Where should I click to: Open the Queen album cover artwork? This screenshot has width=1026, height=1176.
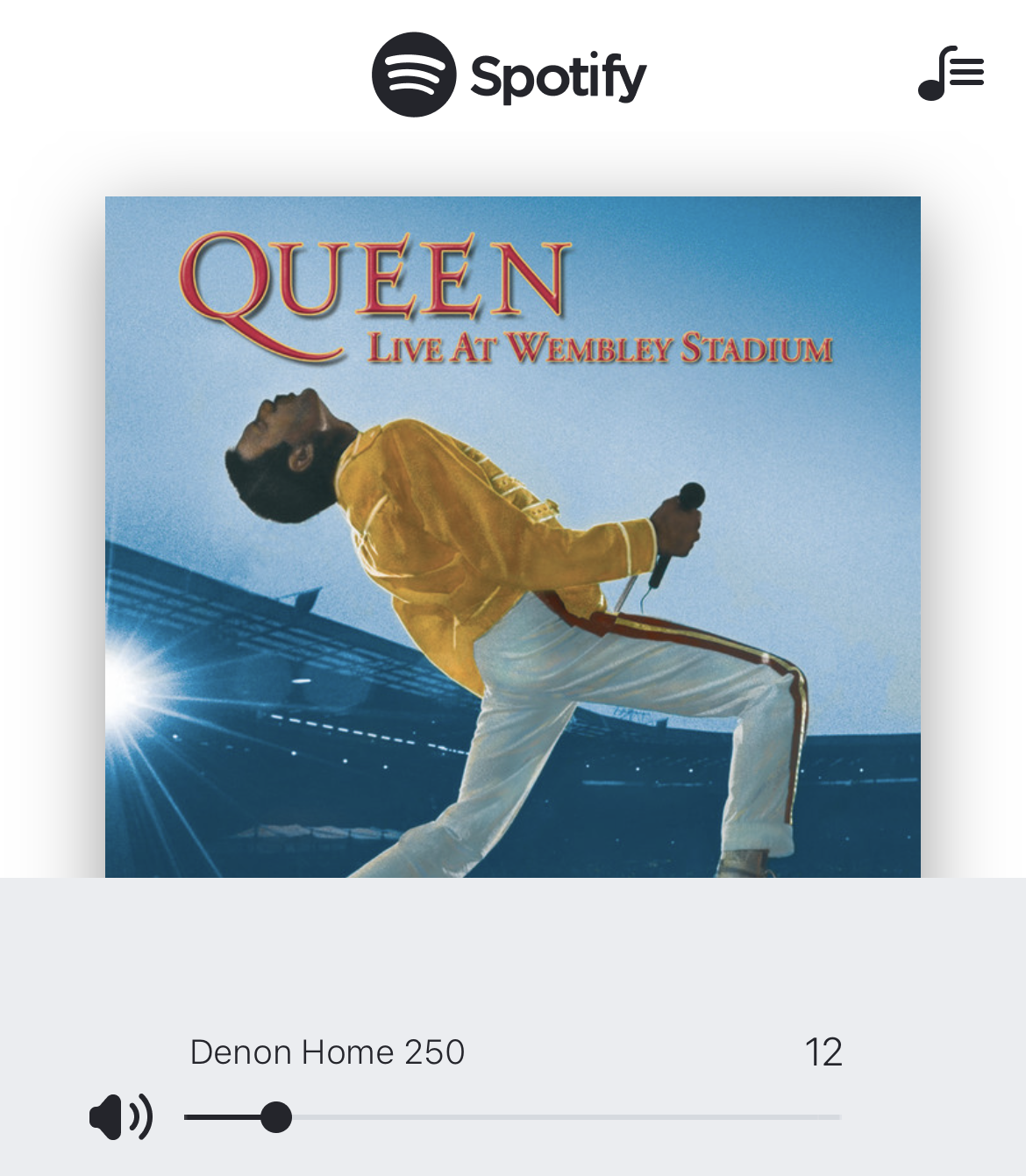[x=513, y=537]
